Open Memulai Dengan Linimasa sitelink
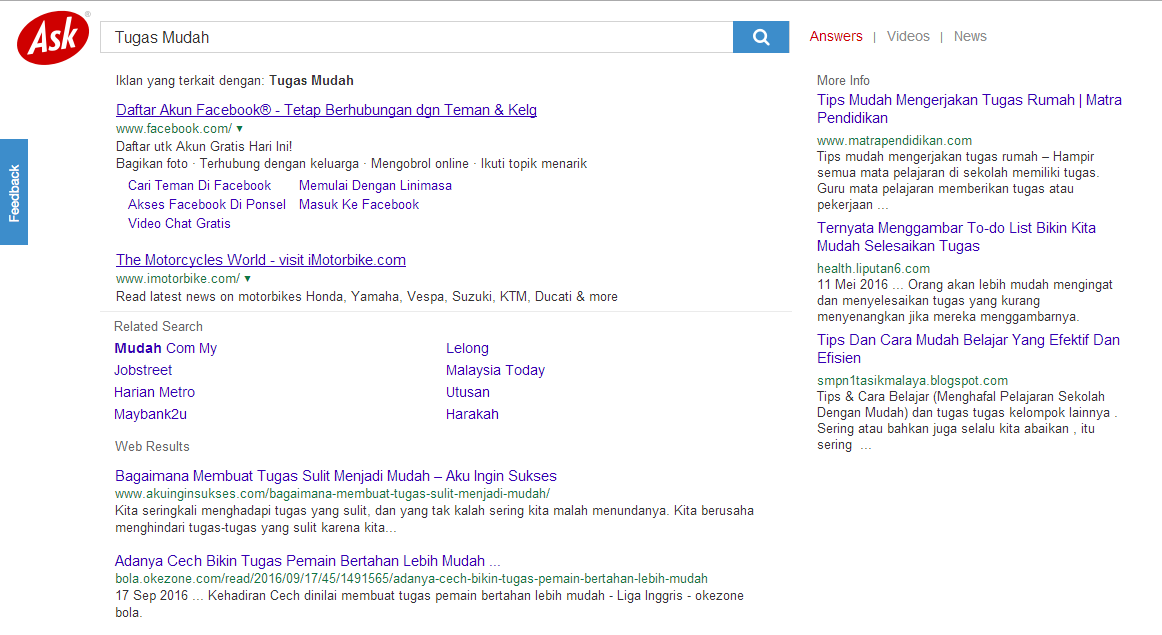 pos(375,185)
